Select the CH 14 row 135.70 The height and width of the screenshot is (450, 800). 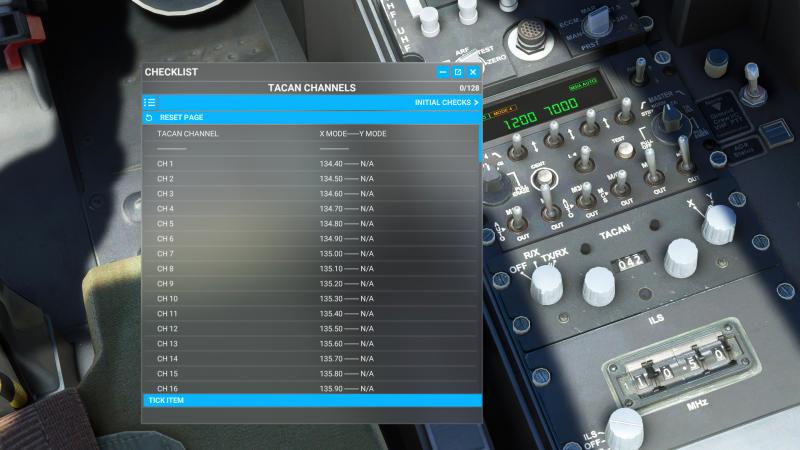point(310,359)
